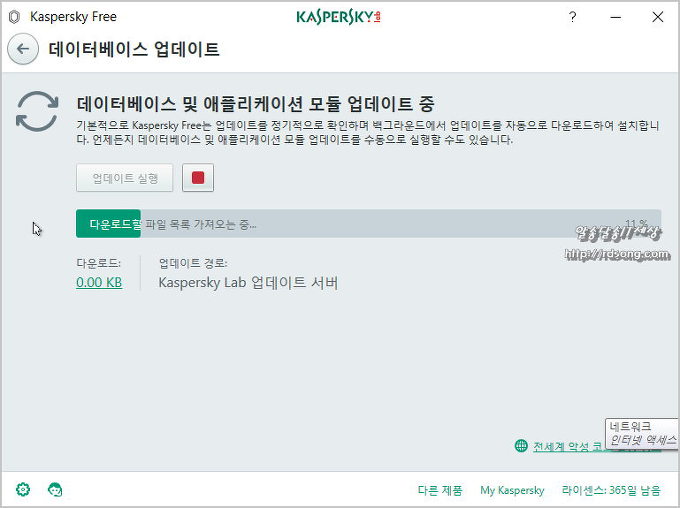This screenshot has width=680, height=508.
Task: Click the KASPERSKY logo at top
Action: [338, 17]
